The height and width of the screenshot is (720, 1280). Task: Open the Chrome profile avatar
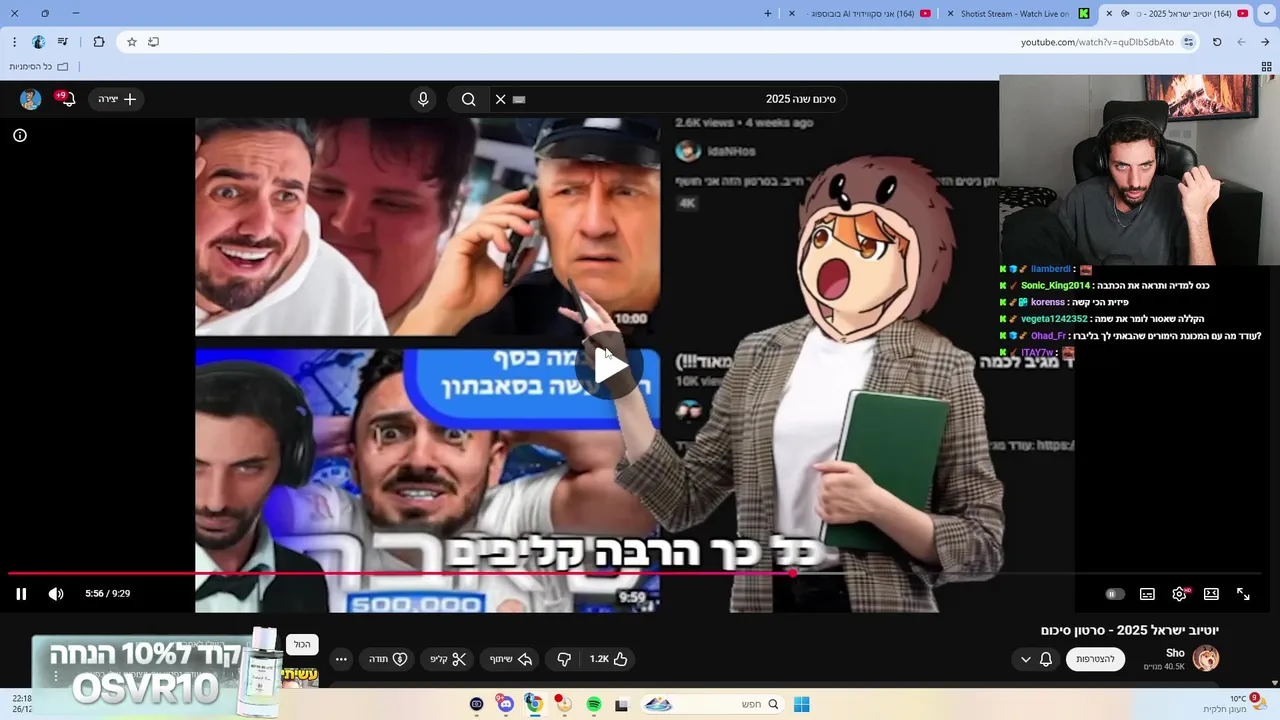[x=38, y=42]
